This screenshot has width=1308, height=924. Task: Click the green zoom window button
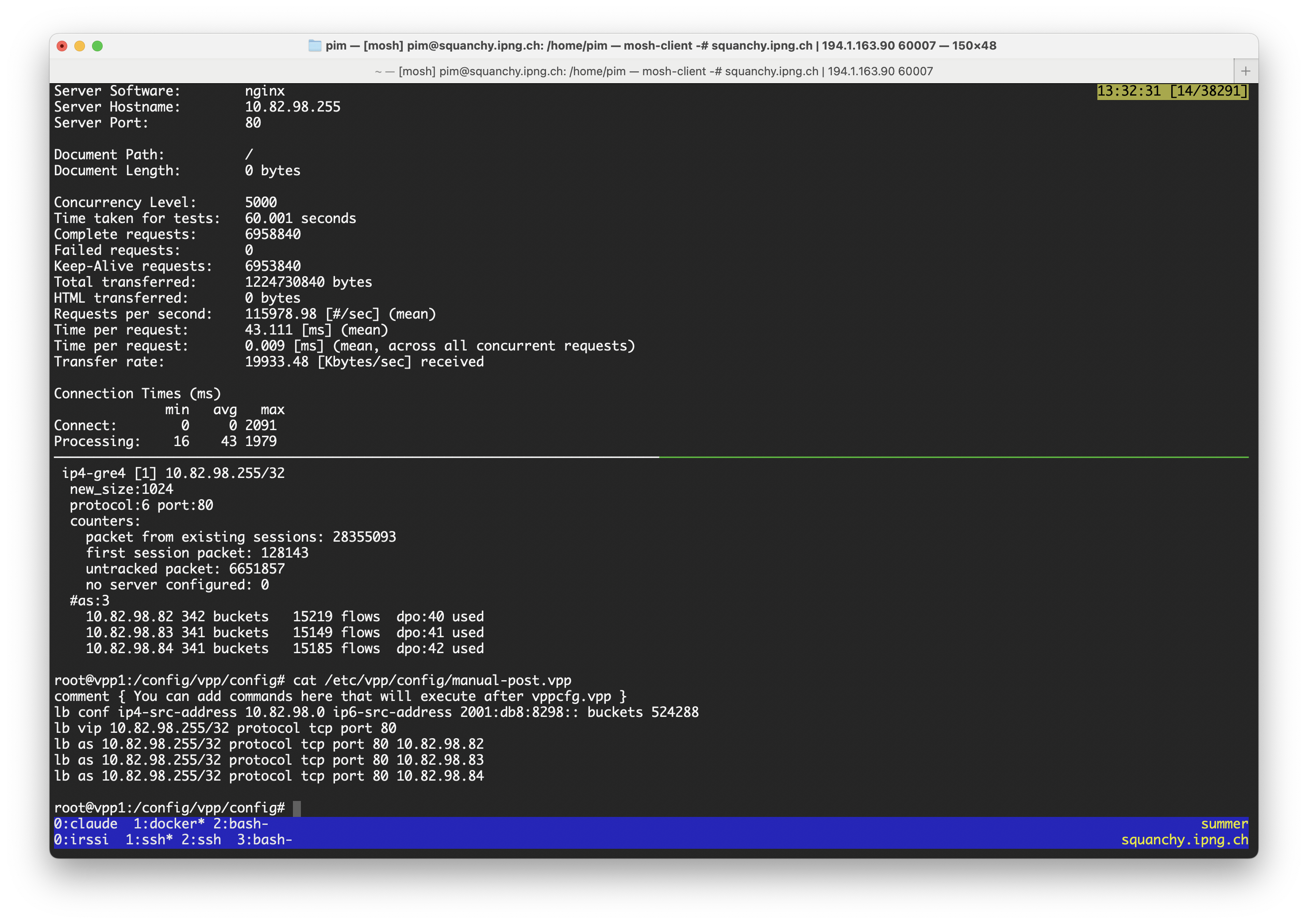click(x=97, y=46)
